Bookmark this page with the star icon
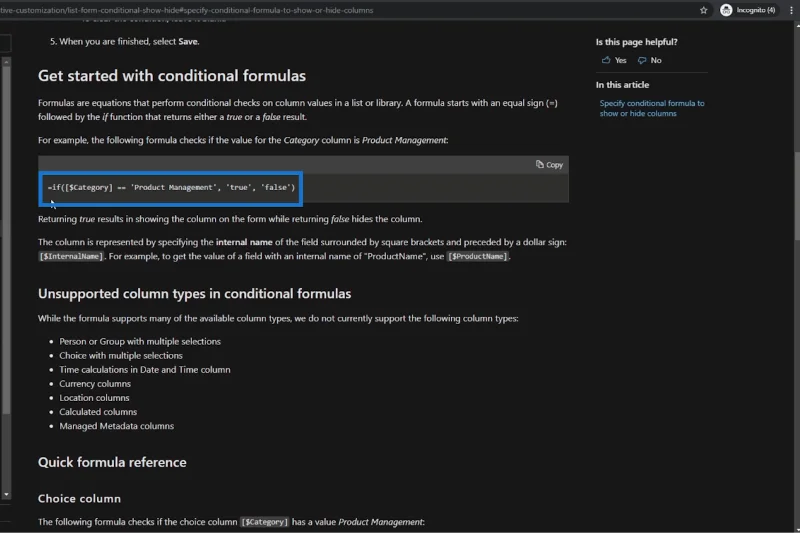800x533 pixels. coord(704,10)
